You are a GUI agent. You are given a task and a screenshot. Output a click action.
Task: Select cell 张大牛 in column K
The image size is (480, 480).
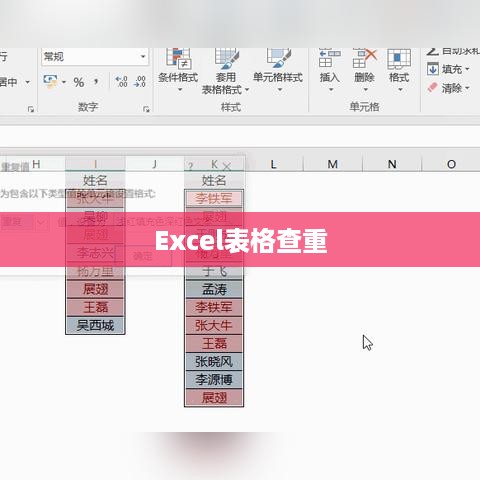pos(214,325)
